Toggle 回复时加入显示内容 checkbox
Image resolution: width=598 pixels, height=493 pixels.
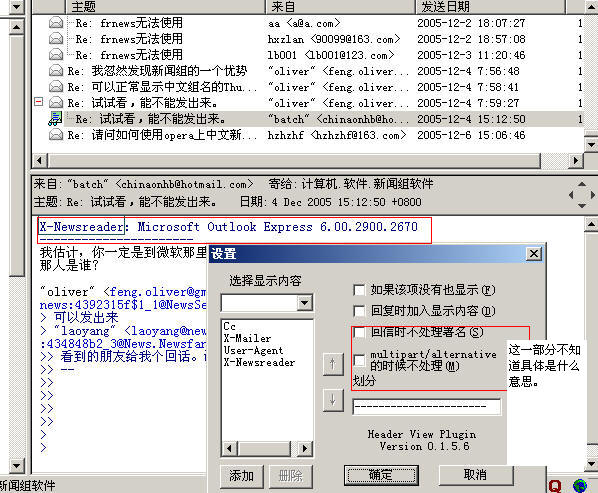[359, 311]
